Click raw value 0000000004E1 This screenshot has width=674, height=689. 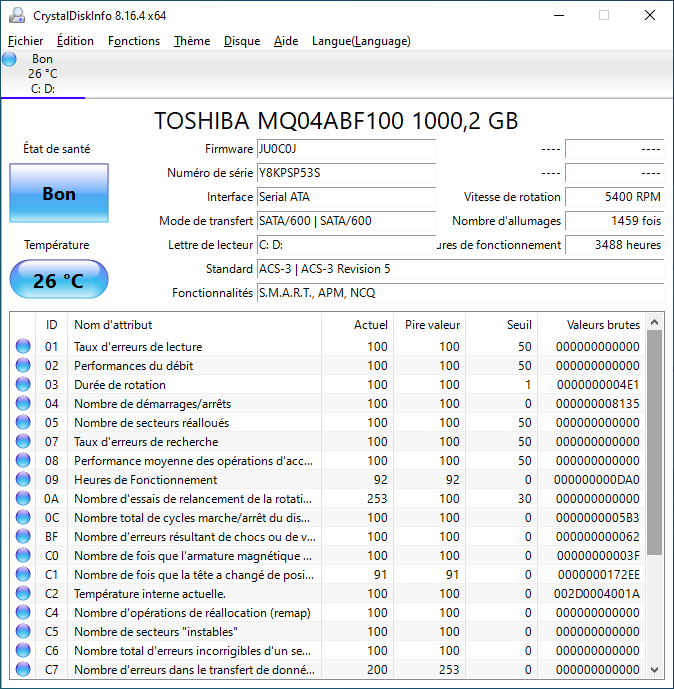(x=598, y=384)
